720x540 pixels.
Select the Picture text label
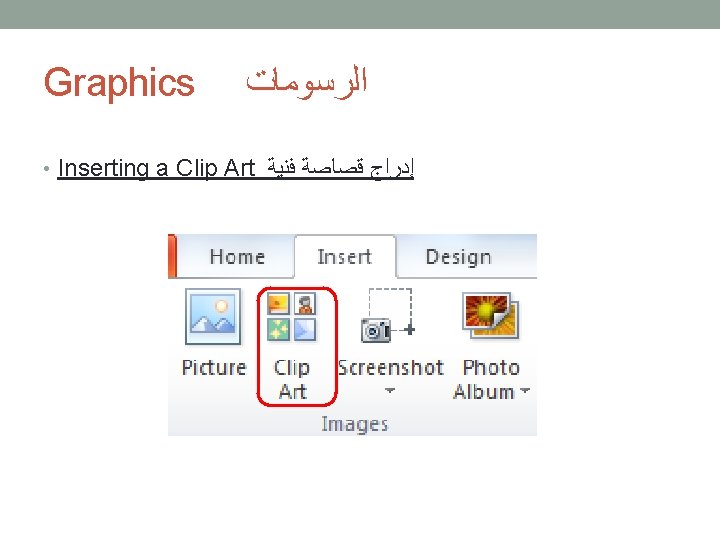tap(213, 368)
